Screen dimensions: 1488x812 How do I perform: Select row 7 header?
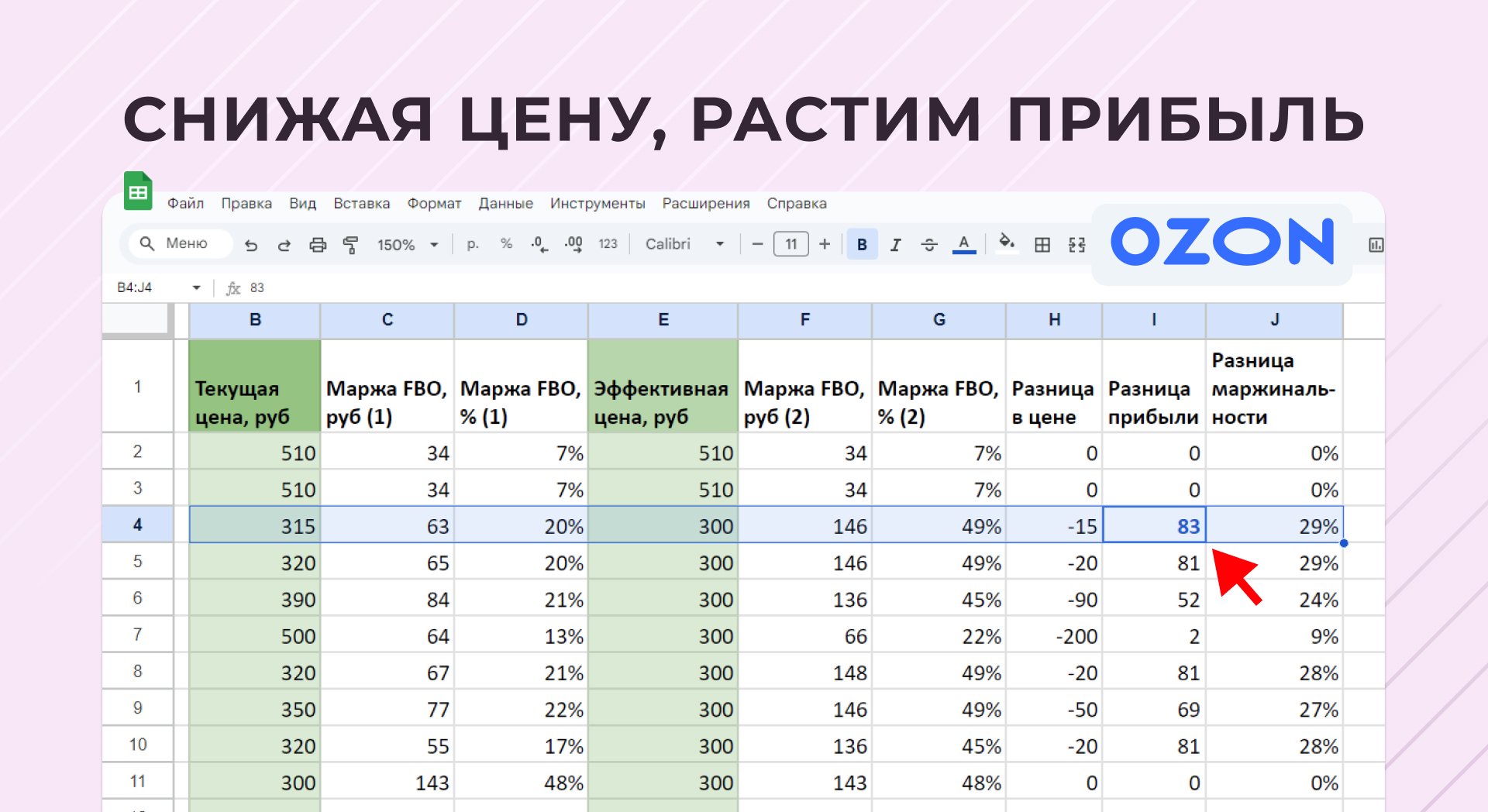(x=137, y=635)
